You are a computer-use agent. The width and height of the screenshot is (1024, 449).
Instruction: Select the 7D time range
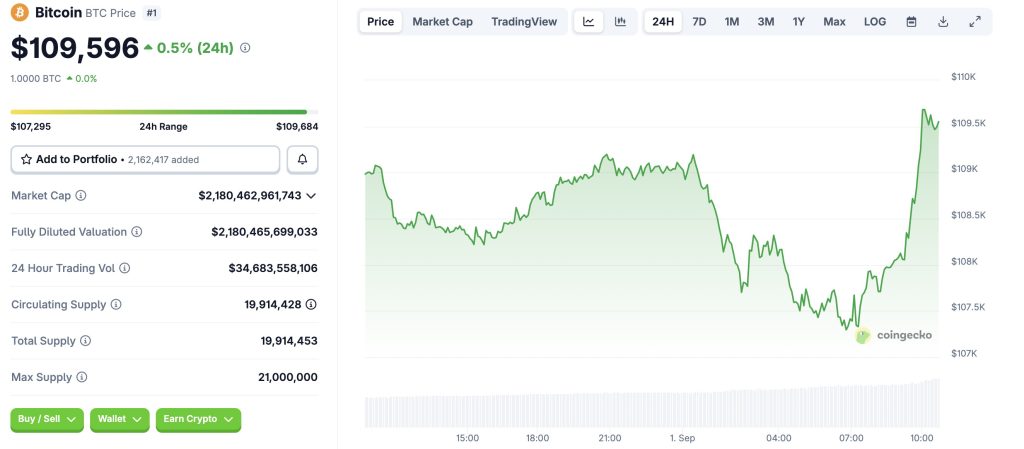tap(699, 22)
